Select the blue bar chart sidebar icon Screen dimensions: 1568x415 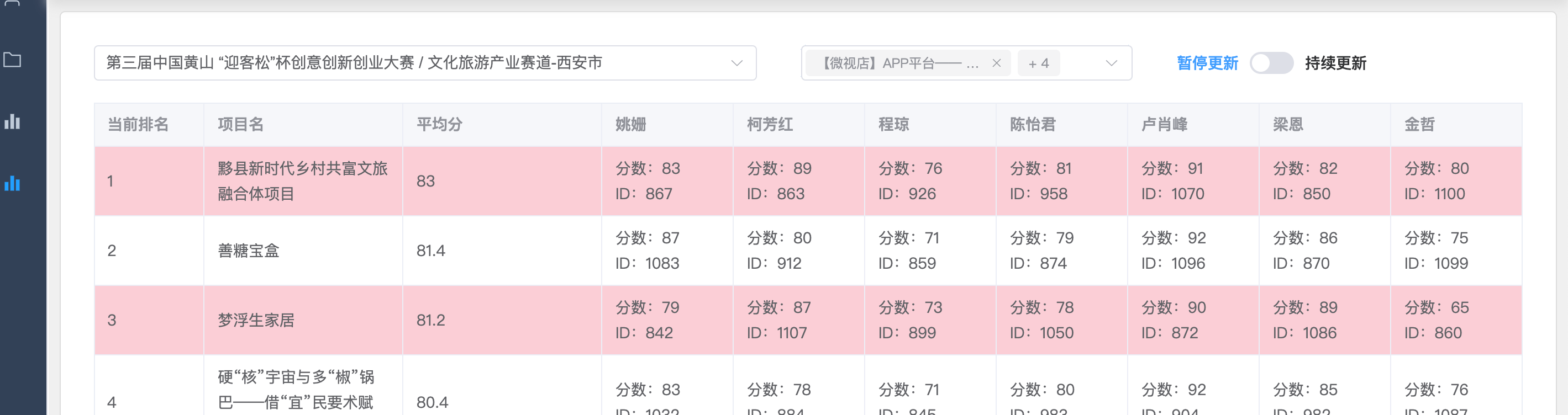[x=12, y=183]
